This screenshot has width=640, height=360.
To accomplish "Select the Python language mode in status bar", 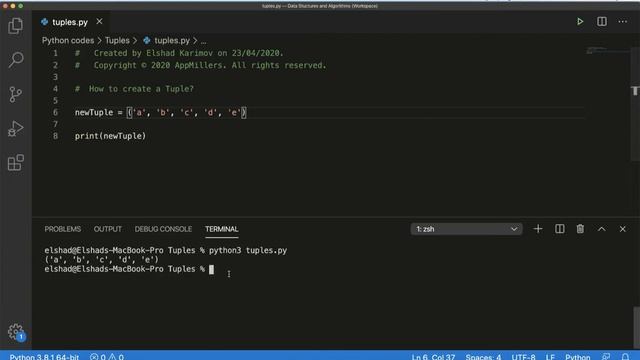I will pos(578,357).
